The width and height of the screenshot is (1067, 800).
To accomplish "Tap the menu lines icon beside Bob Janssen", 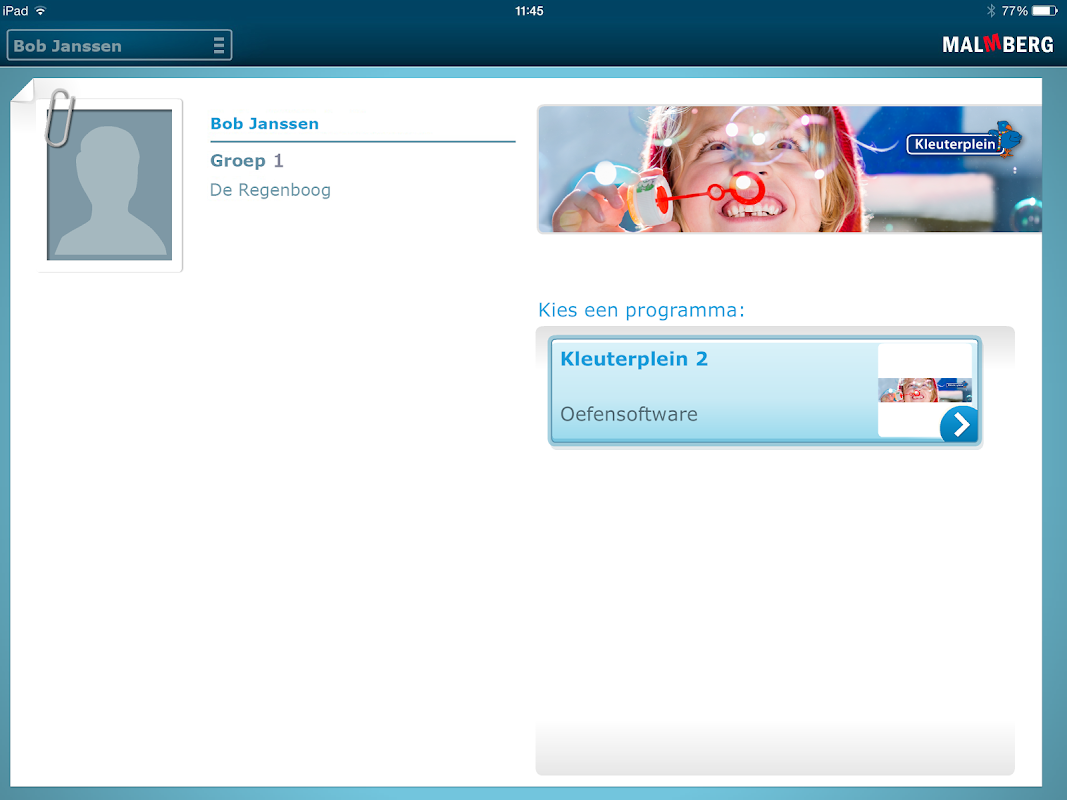I will click(x=219, y=46).
